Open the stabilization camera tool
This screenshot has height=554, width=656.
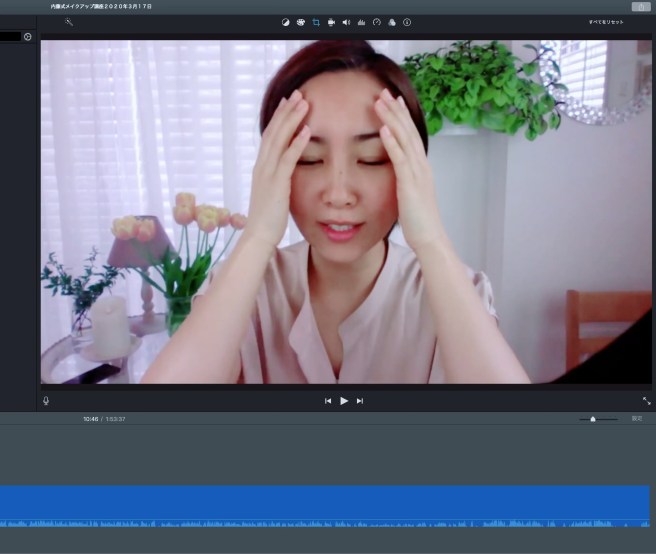tap(331, 22)
